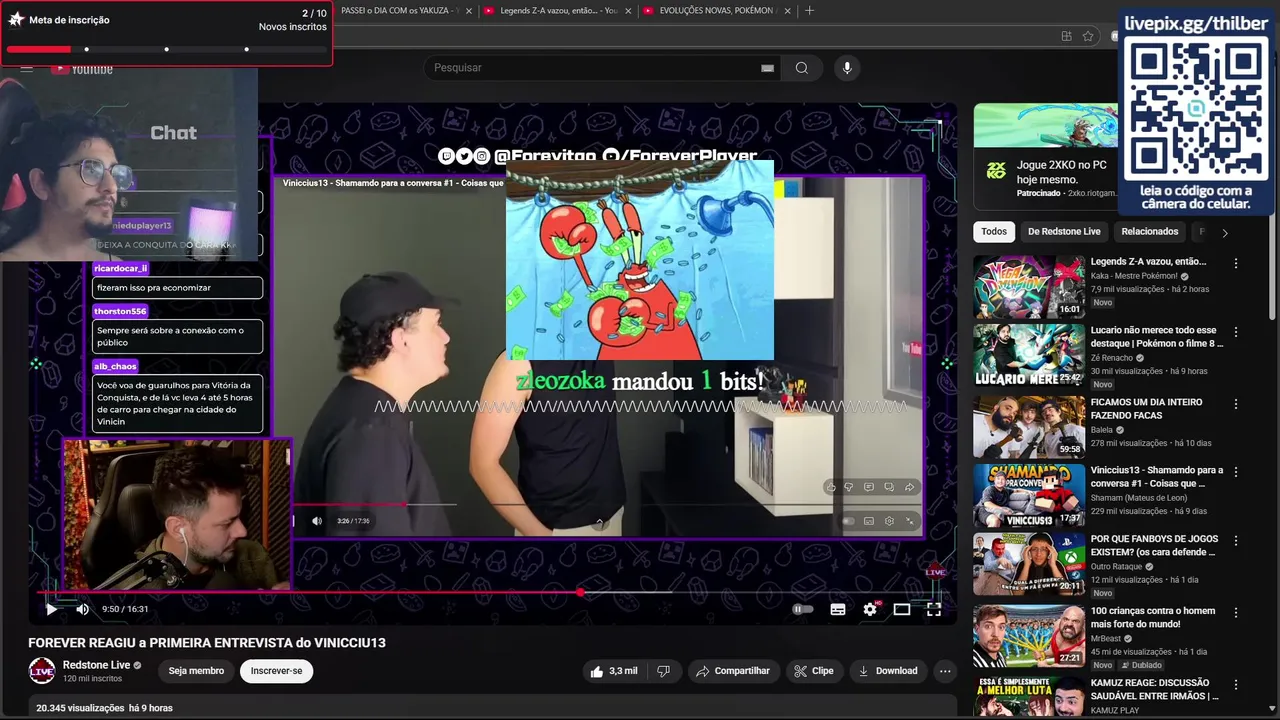Focus the Pesquisar search field
This screenshot has width=1280, height=720.
click(x=590, y=68)
